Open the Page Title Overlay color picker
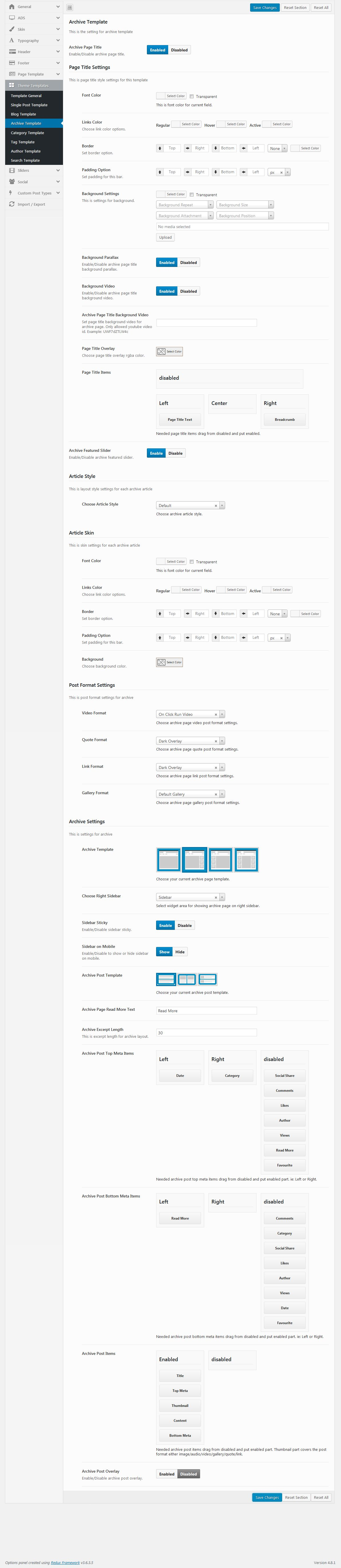The image size is (341, 1568). (169, 351)
